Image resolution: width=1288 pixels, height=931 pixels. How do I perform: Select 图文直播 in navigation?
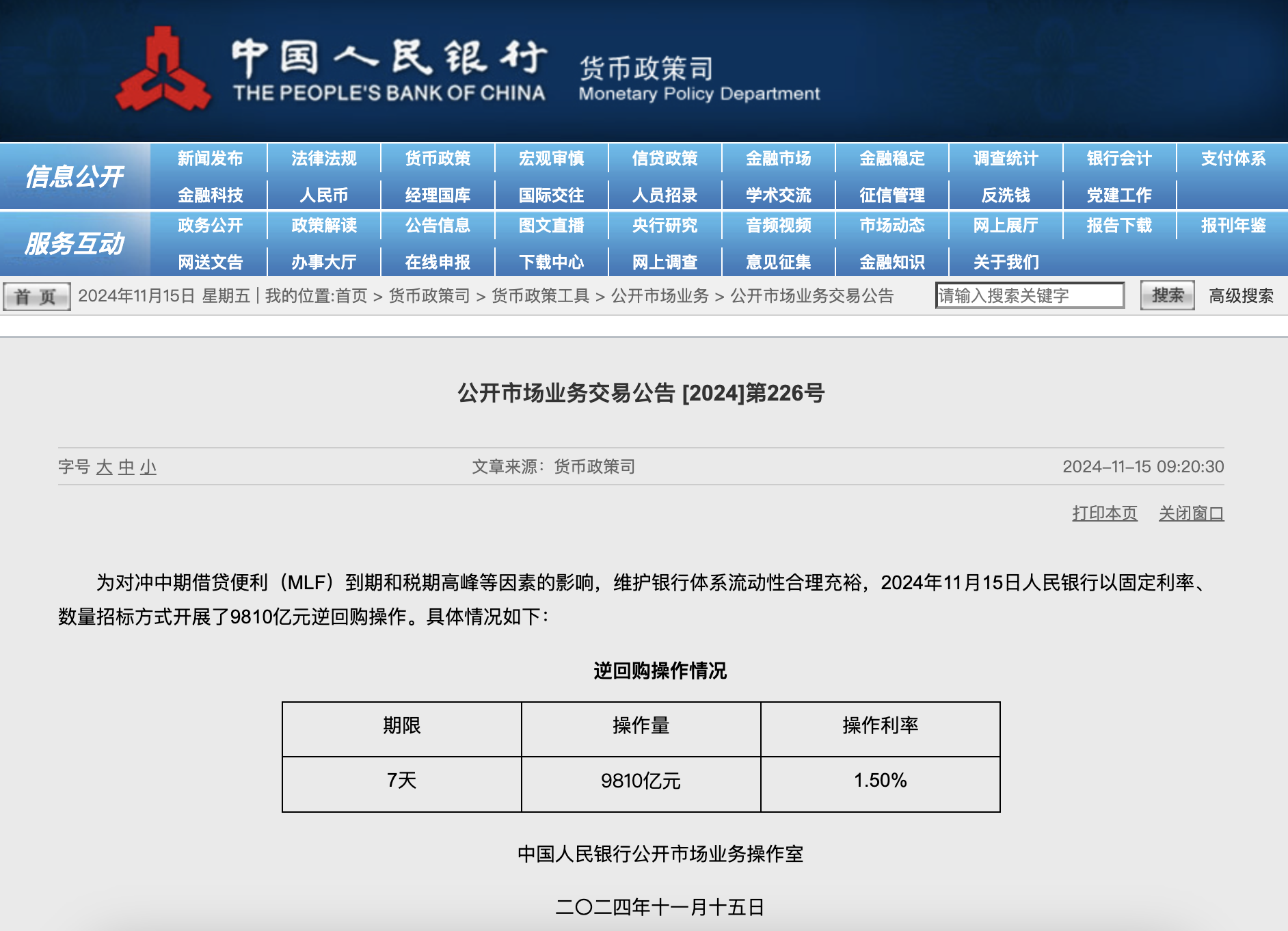click(x=551, y=226)
